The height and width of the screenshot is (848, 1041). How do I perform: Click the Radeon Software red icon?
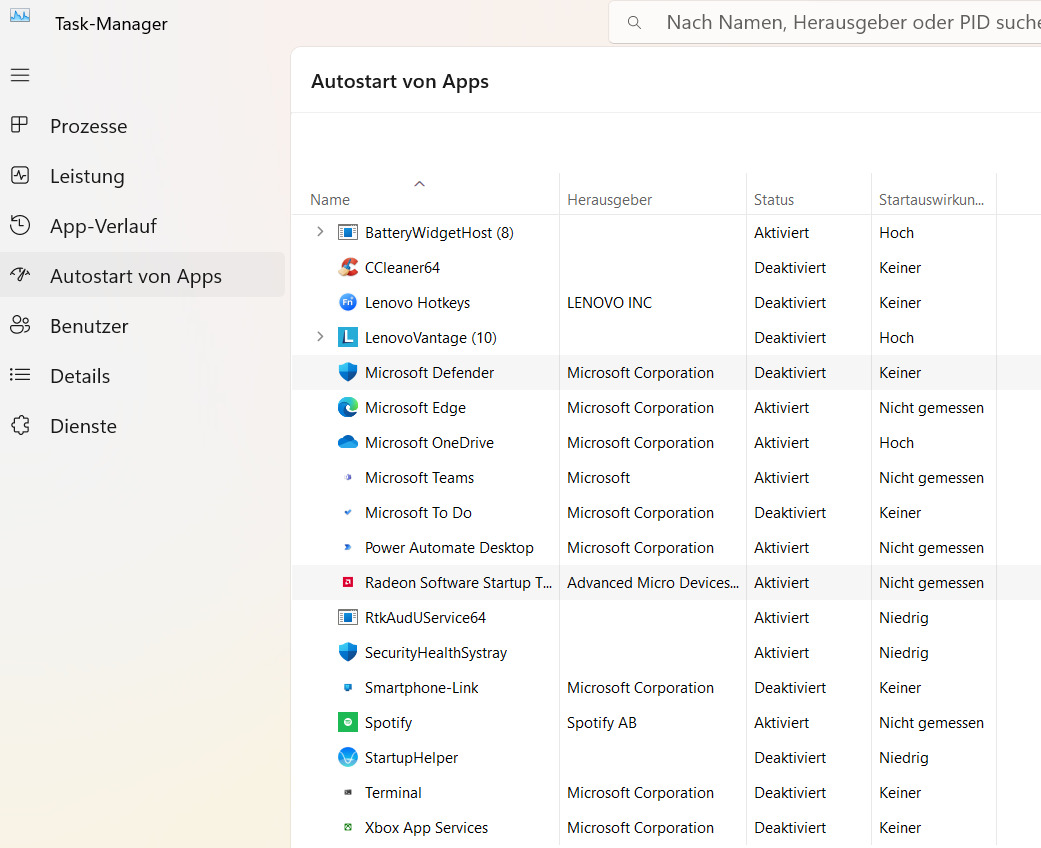click(348, 582)
